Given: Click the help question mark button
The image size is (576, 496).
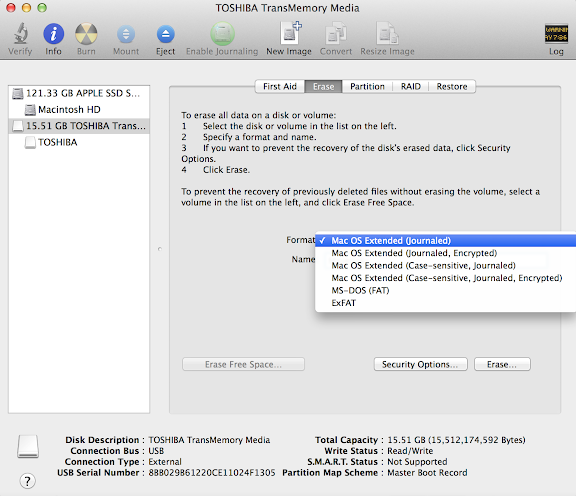Looking at the screenshot, I should [x=28, y=481].
